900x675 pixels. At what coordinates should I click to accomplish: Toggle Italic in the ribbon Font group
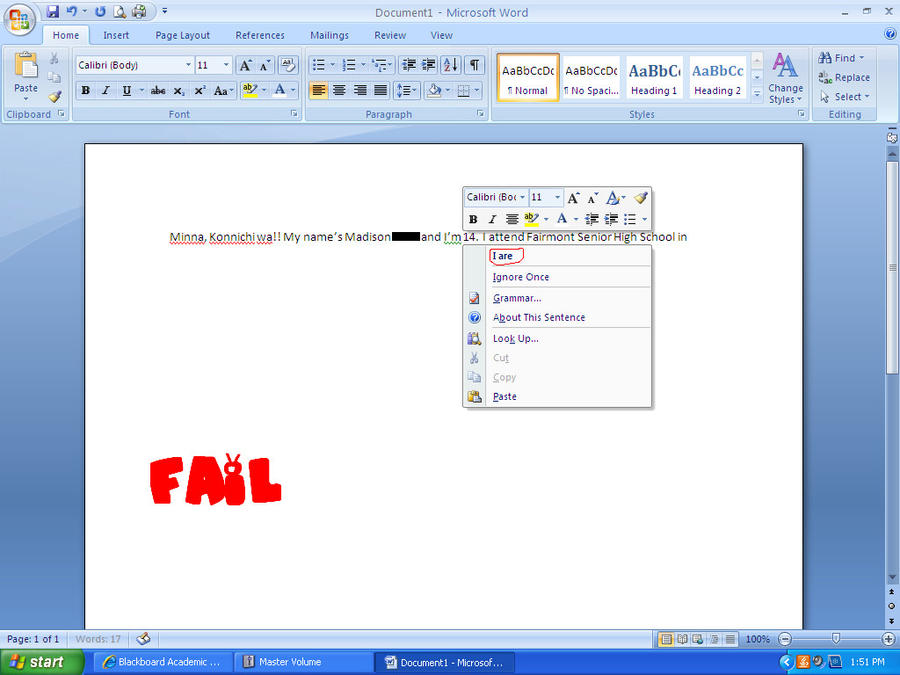click(x=106, y=91)
